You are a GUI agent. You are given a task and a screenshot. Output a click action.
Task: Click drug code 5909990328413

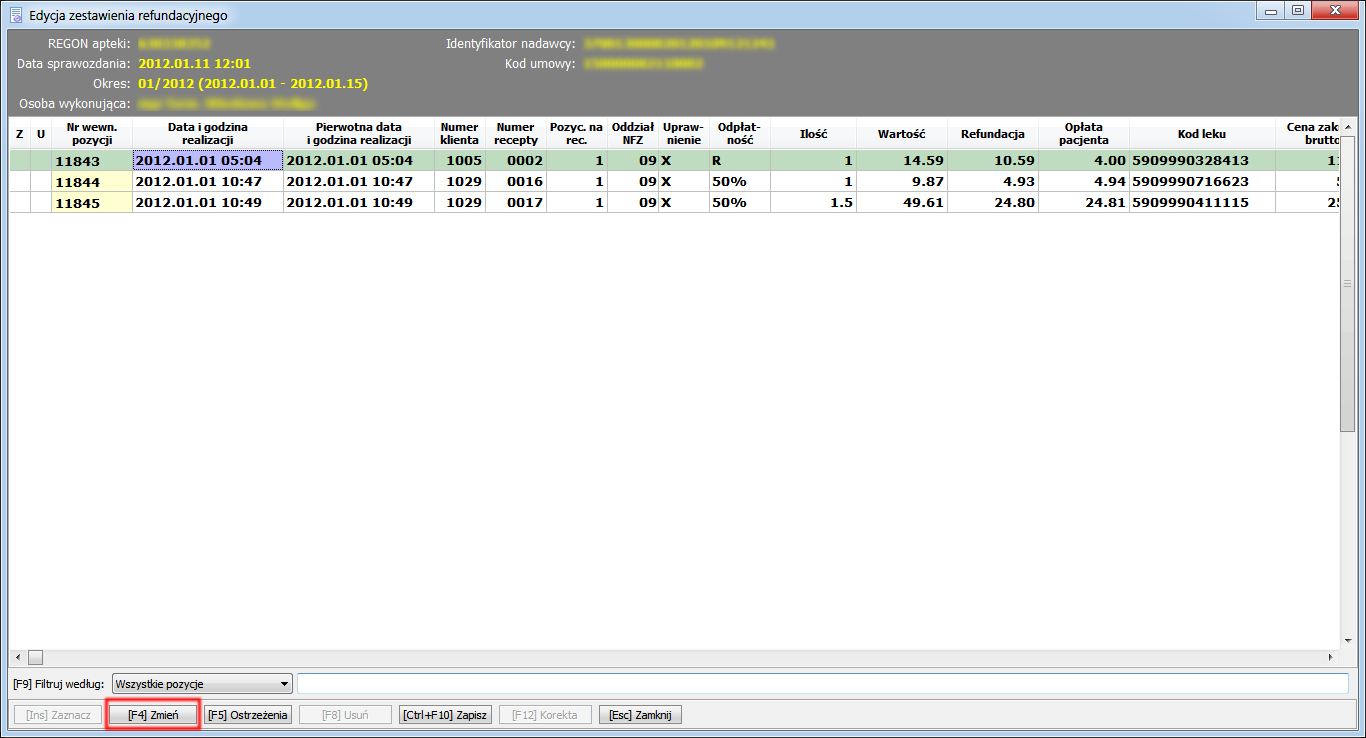[1202, 160]
